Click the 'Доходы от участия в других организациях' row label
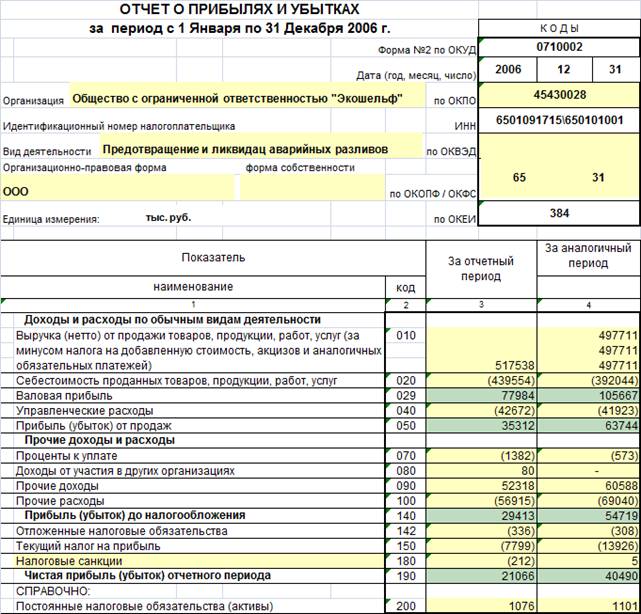The image size is (641, 614). (125, 471)
